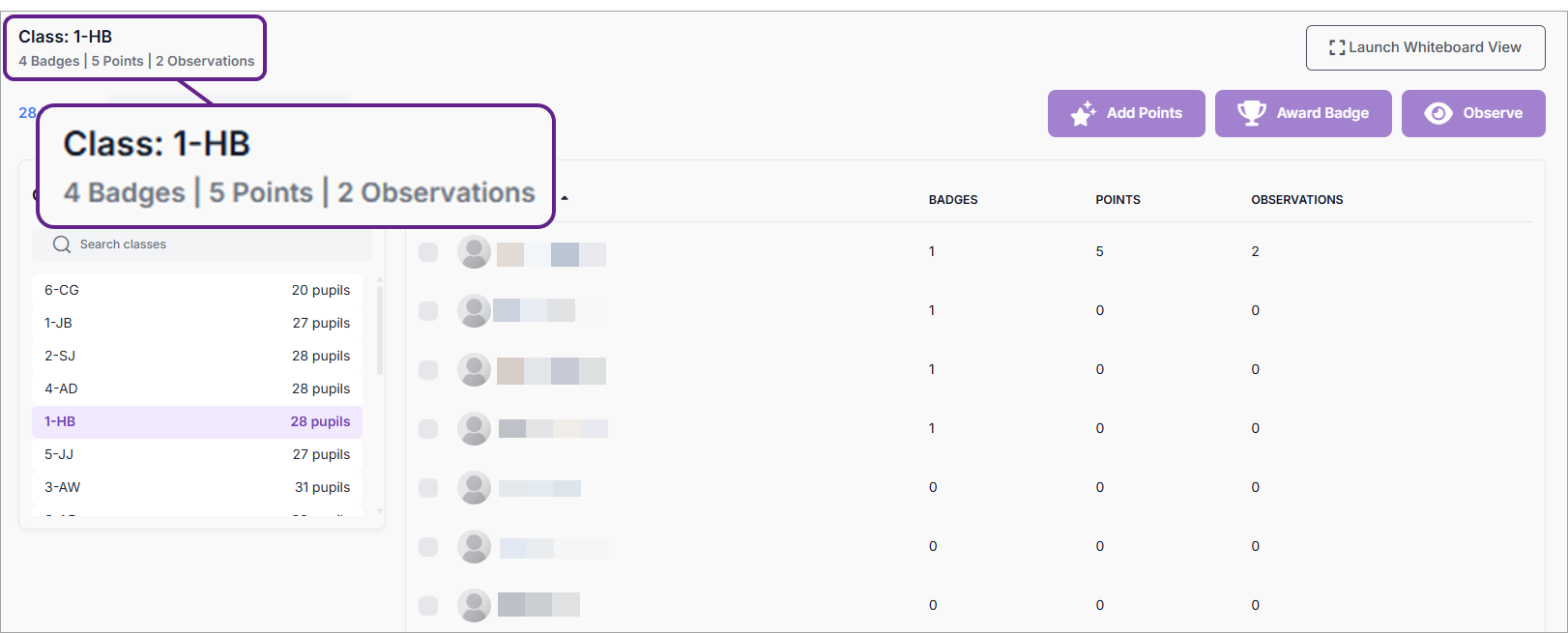Click the avatar of the last visible pupil
Viewport: 1568px width, 633px height.
coord(474,606)
